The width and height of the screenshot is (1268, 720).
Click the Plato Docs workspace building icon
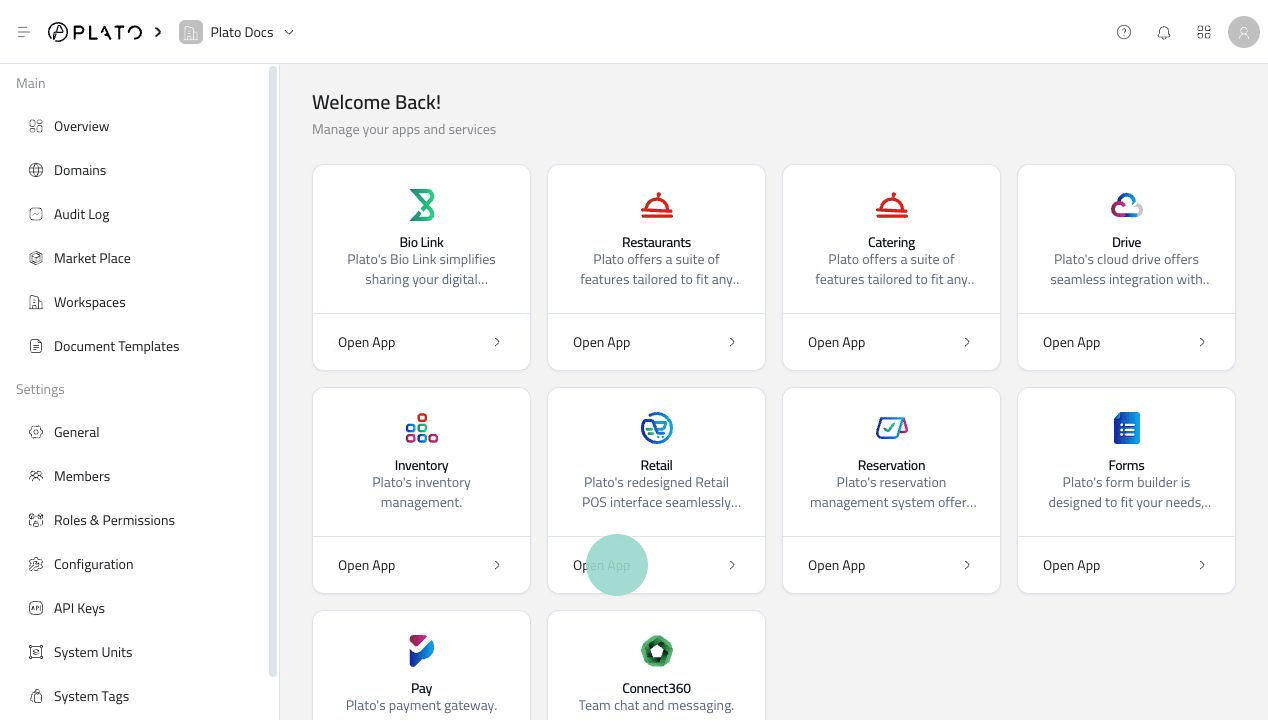click(190, 32)
